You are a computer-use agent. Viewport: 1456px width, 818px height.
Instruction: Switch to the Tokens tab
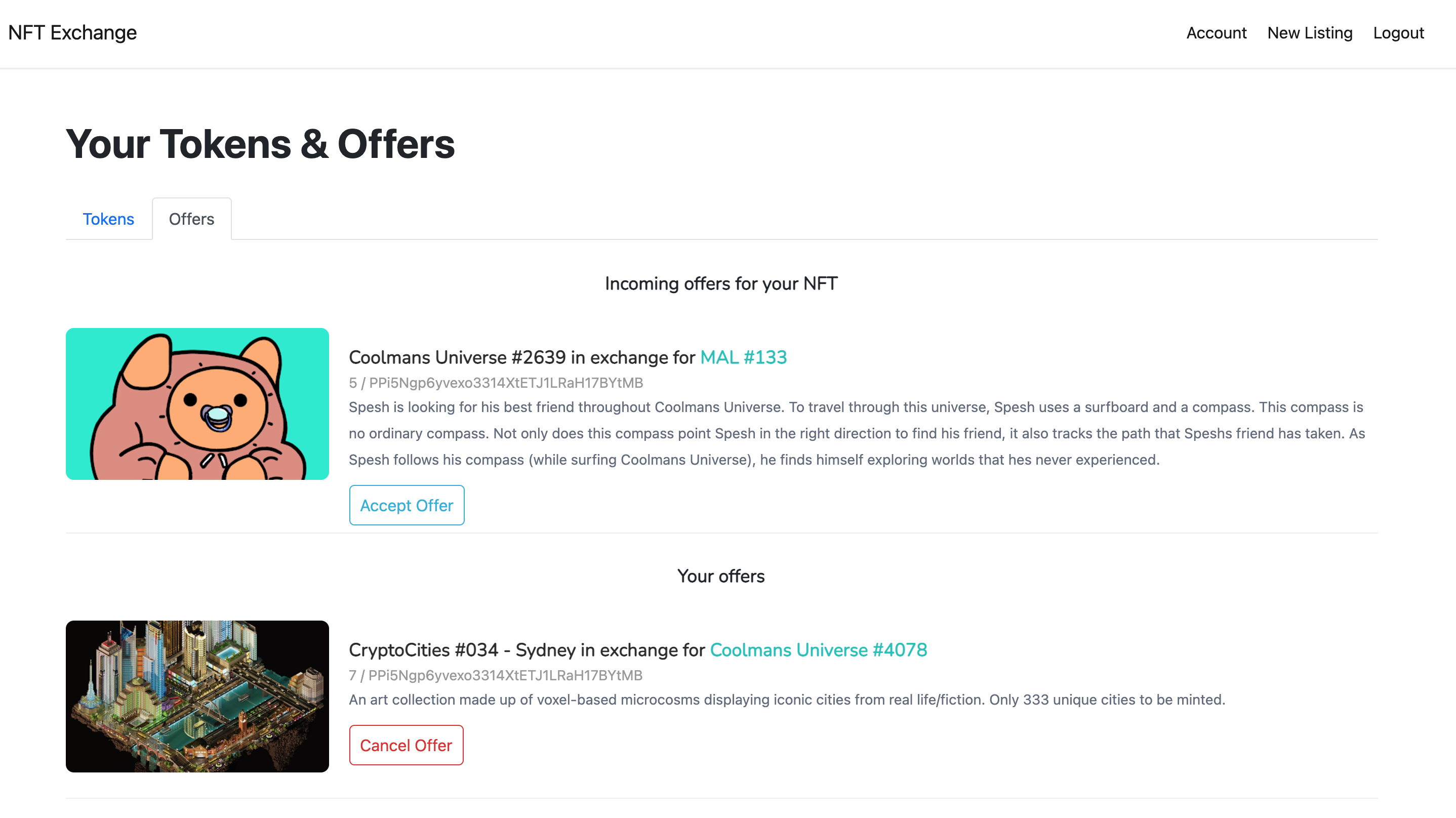(x=108, y=219)
